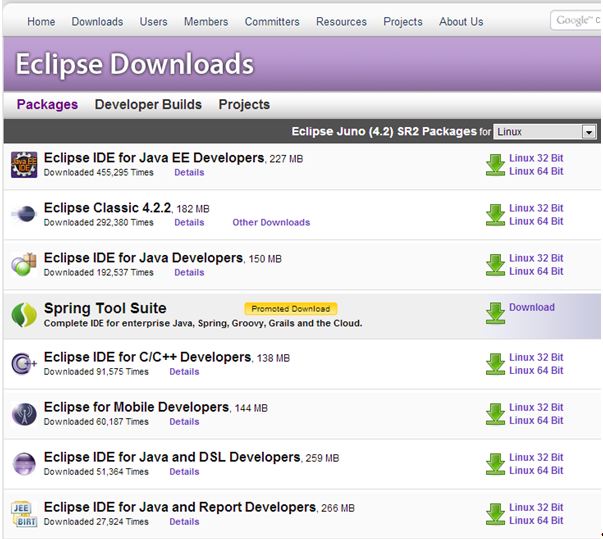Viewport: 603px width, 539px height.
Task: Click the Spring Tool Suite title
Action: (105, 308)
